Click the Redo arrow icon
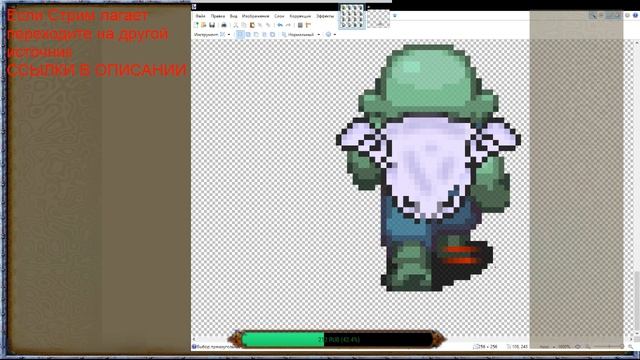Viewport: 640px width, 360px height. pyautogui.click(x=288, y=25)
